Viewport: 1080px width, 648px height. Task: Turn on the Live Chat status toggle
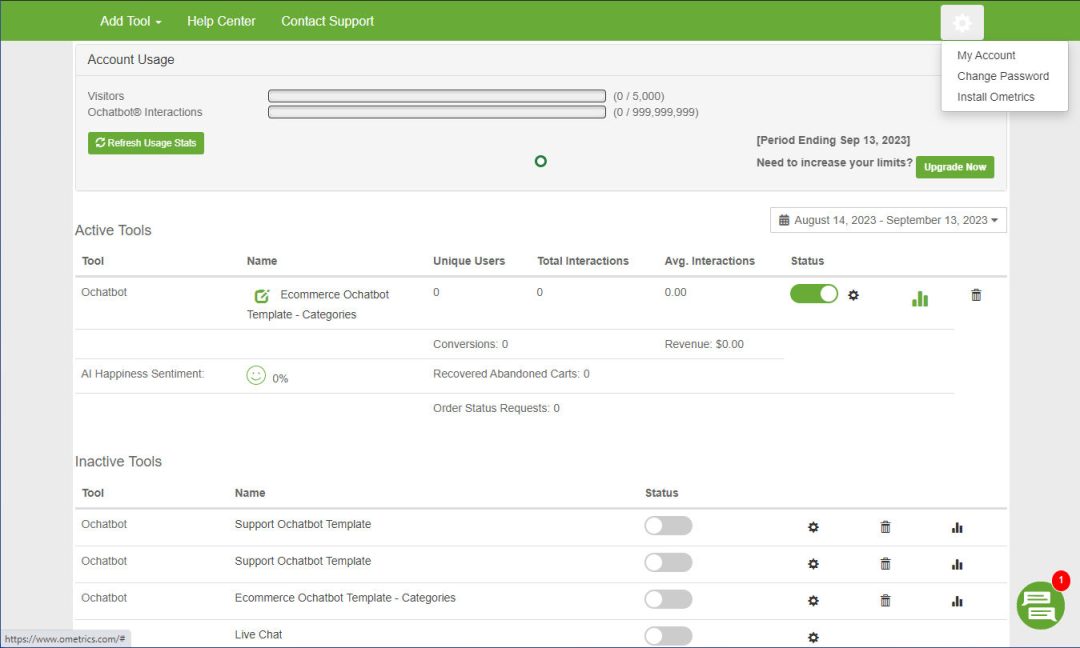(668, 636)
